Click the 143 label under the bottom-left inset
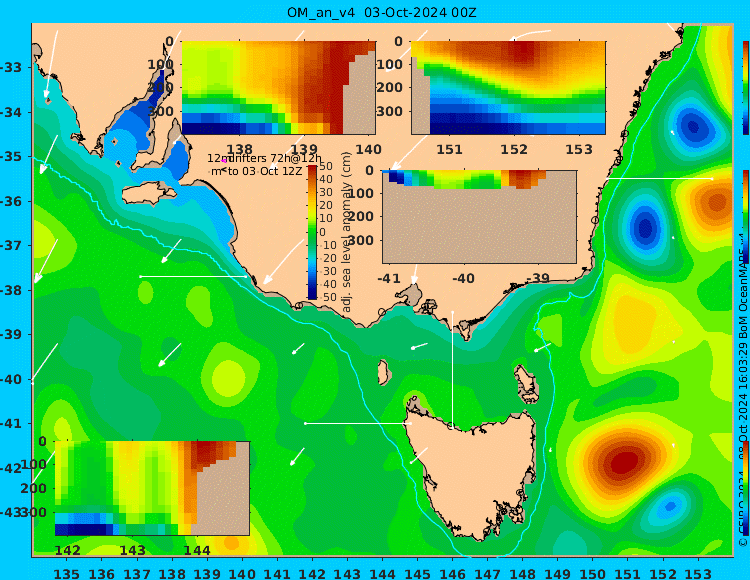Screen dimensions: 750x580 (132, 550)
